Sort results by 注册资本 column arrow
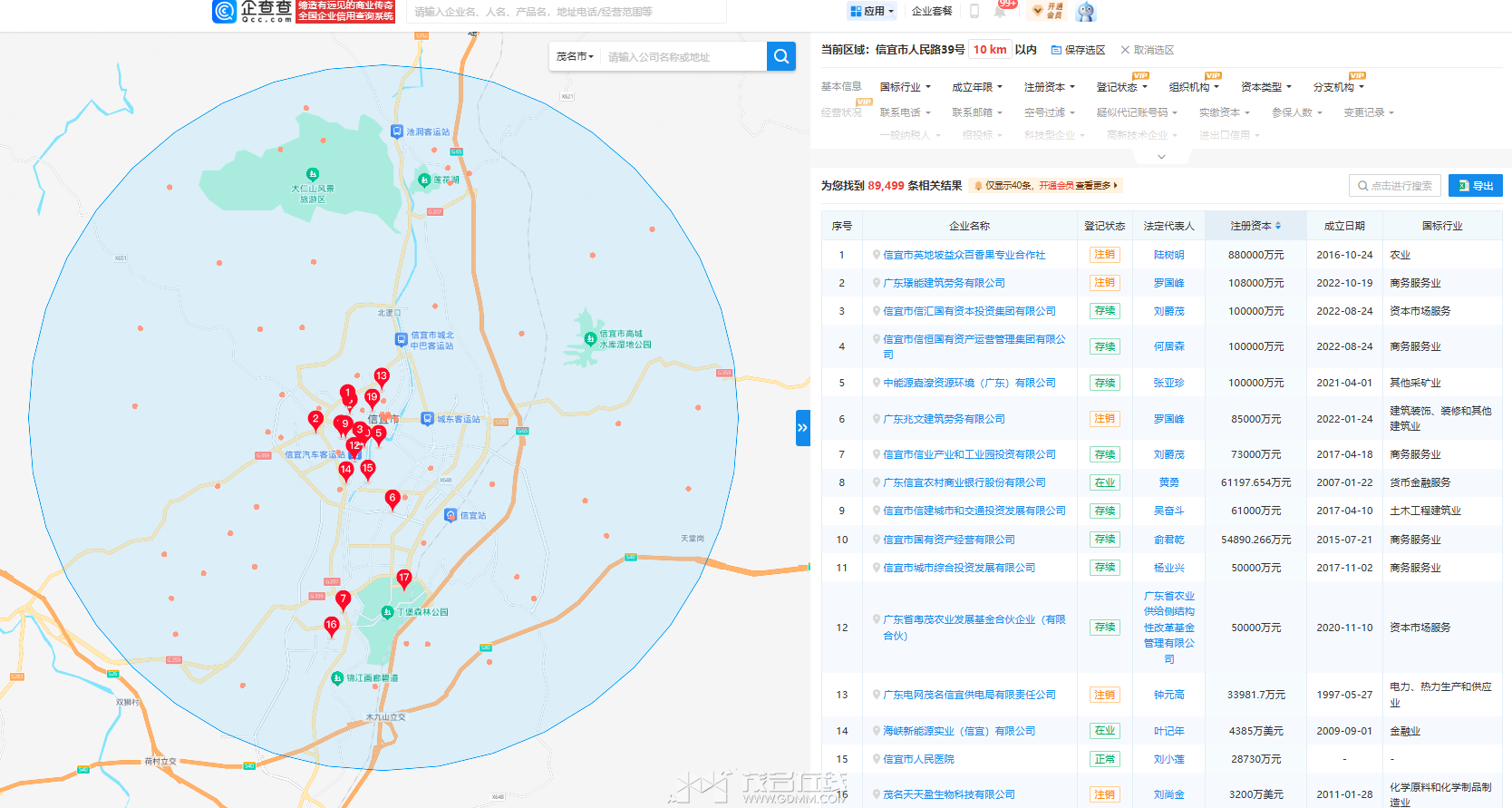 click(x=1278, y=226)
